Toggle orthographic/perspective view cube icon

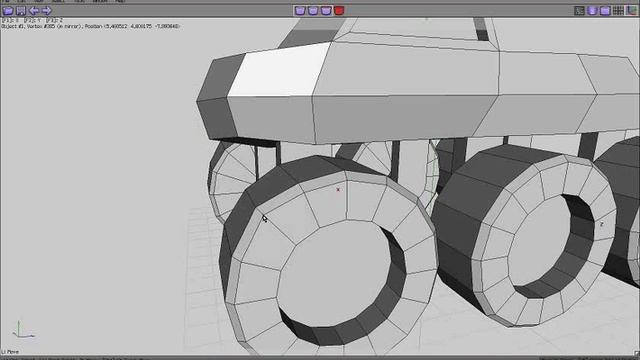pos(605,11)
